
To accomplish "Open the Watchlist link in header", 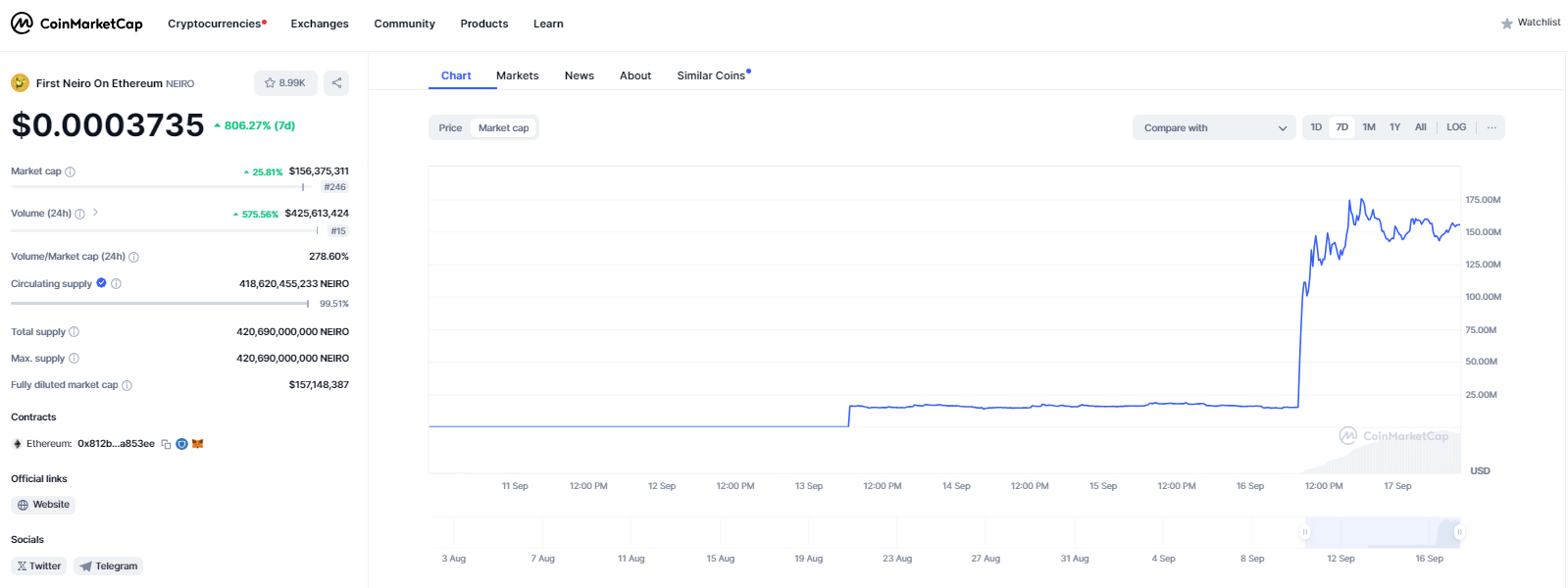I will tap(1531, 23).
